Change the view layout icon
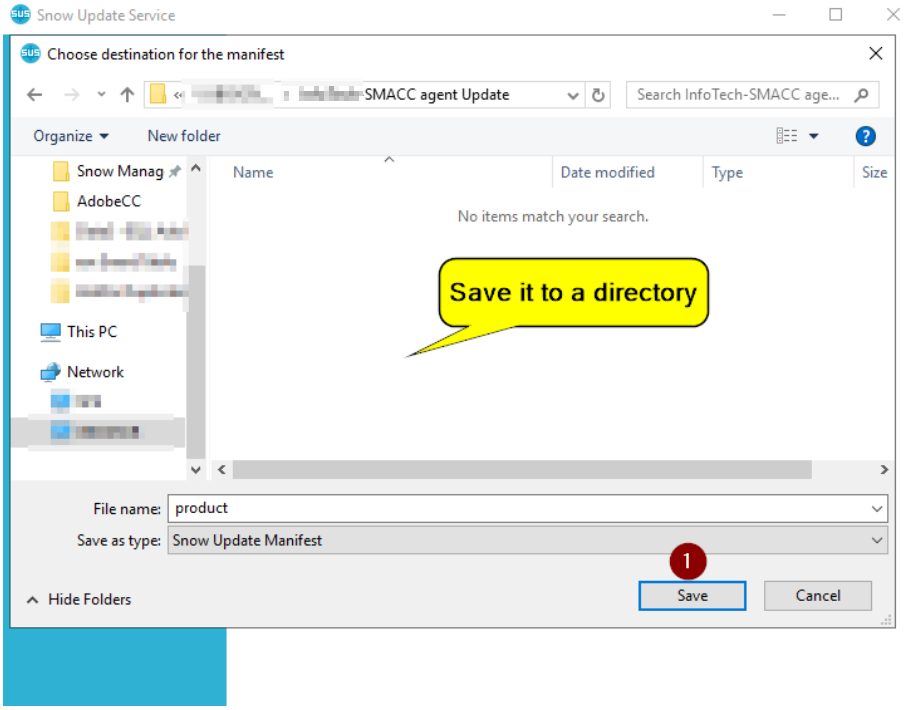The image size is (918, 710). pos(786,136)
